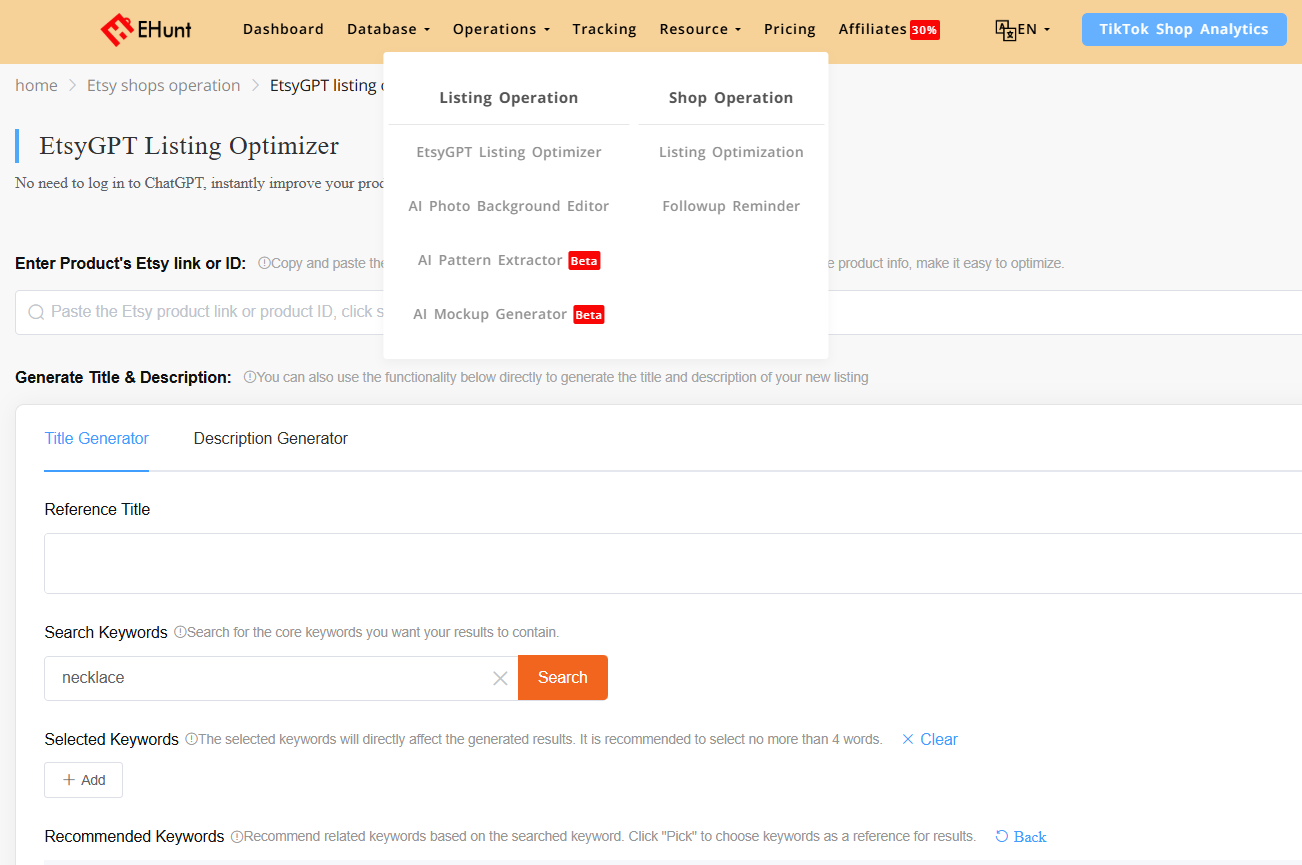Select AI Pattern Extractor entry
Image resolution: width=1302 pixels, height=865 pixels.
point(490,260)
